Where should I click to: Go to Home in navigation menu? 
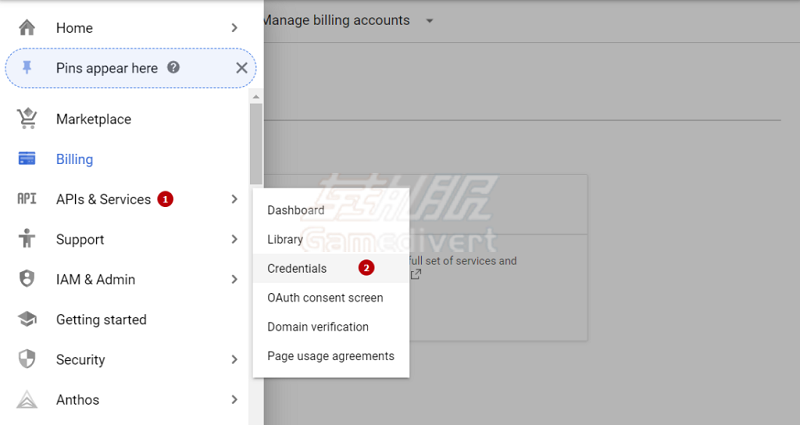tap(74, 28)
